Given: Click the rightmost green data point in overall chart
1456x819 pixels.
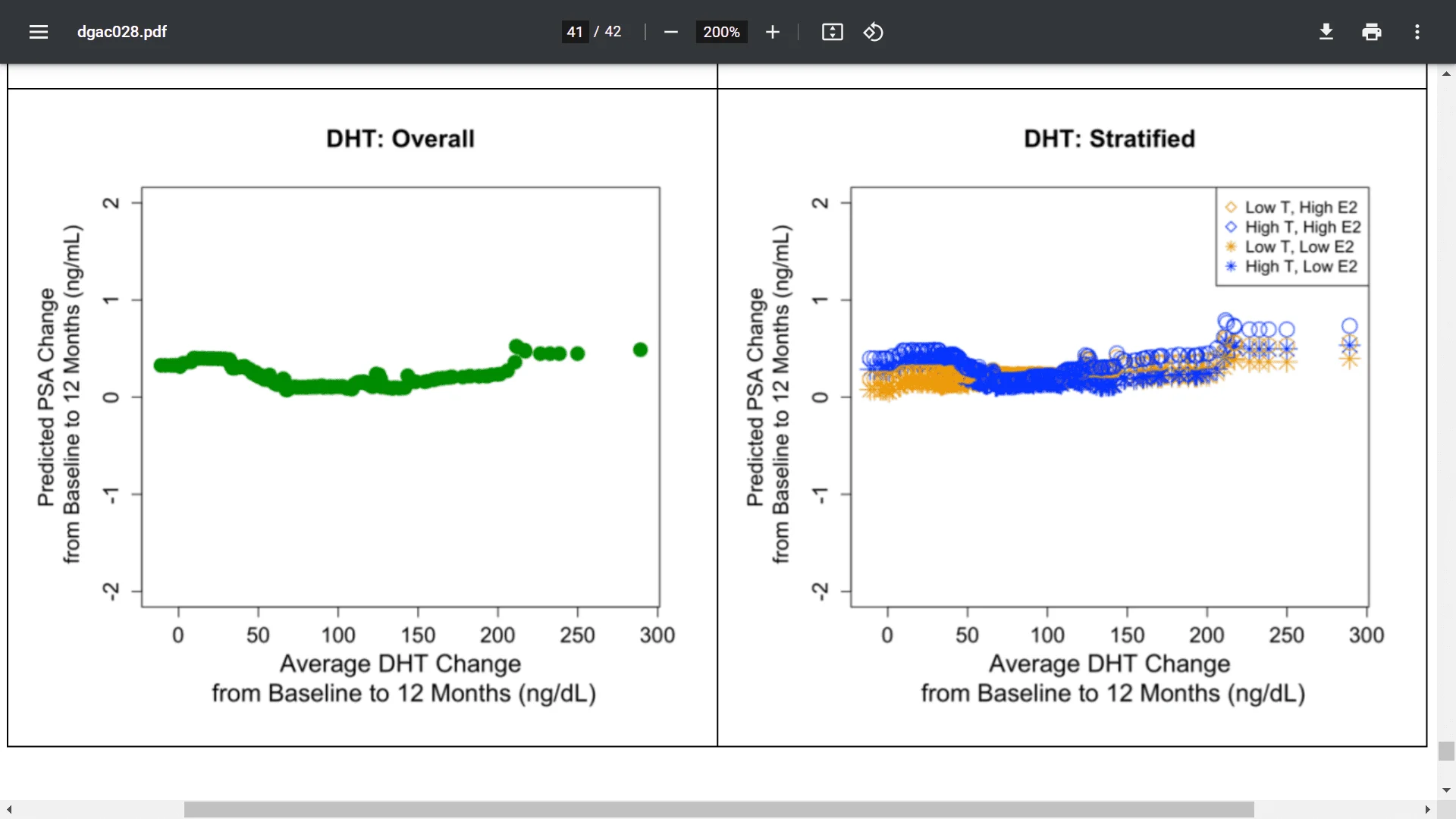Looking at the screenshot, I should coord(640,350).
